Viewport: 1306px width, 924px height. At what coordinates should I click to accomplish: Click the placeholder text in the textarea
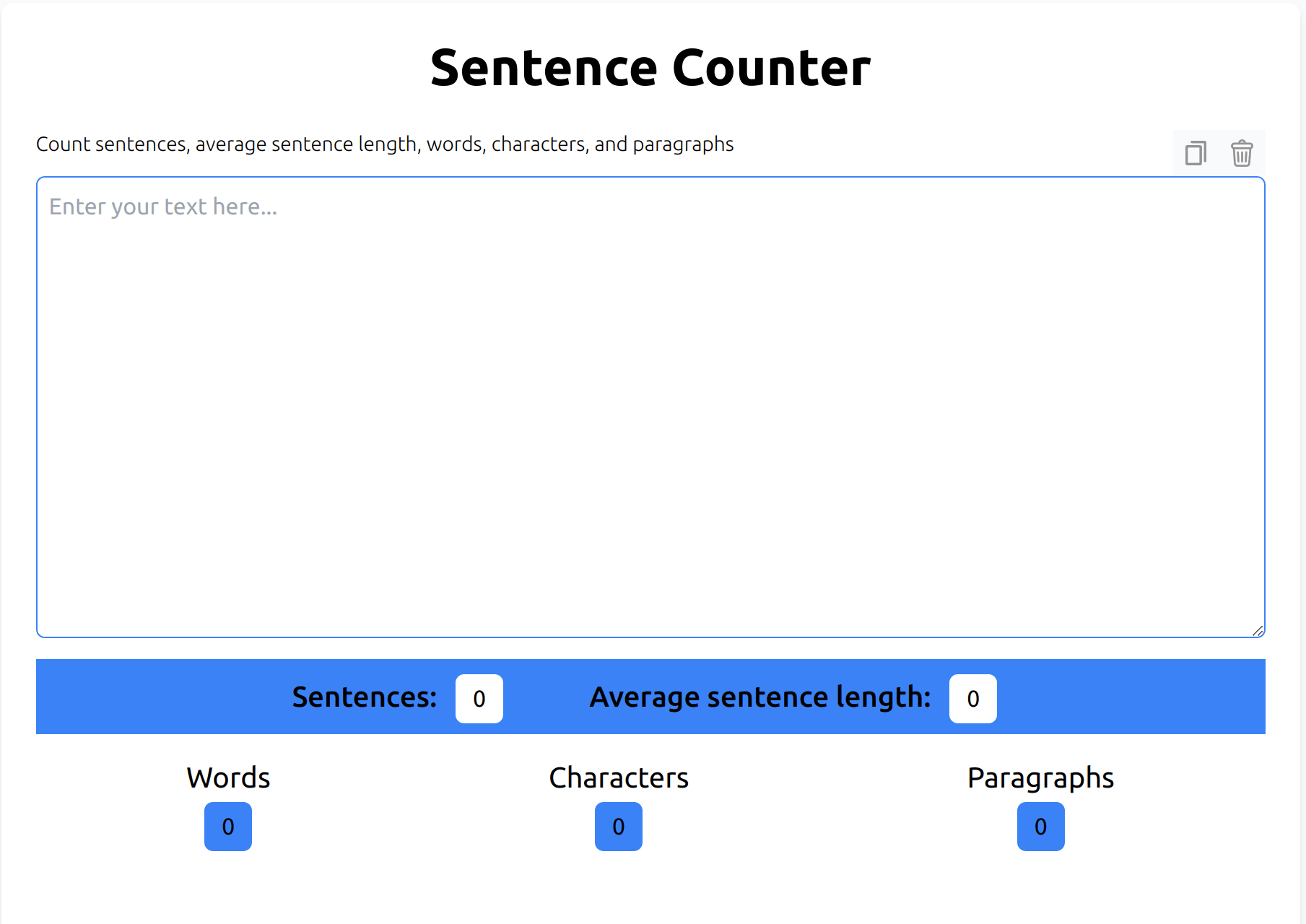(x=163, y=207)
